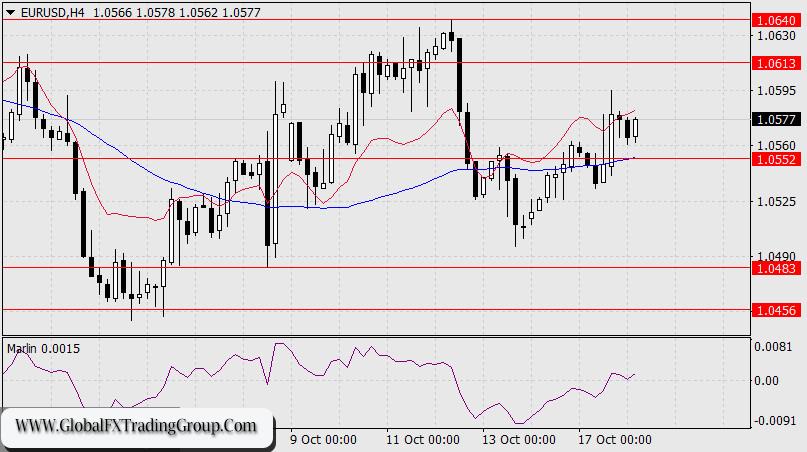
Task: Click the -0.0091 oscillator scale value
Action: (x=773, y=421)
